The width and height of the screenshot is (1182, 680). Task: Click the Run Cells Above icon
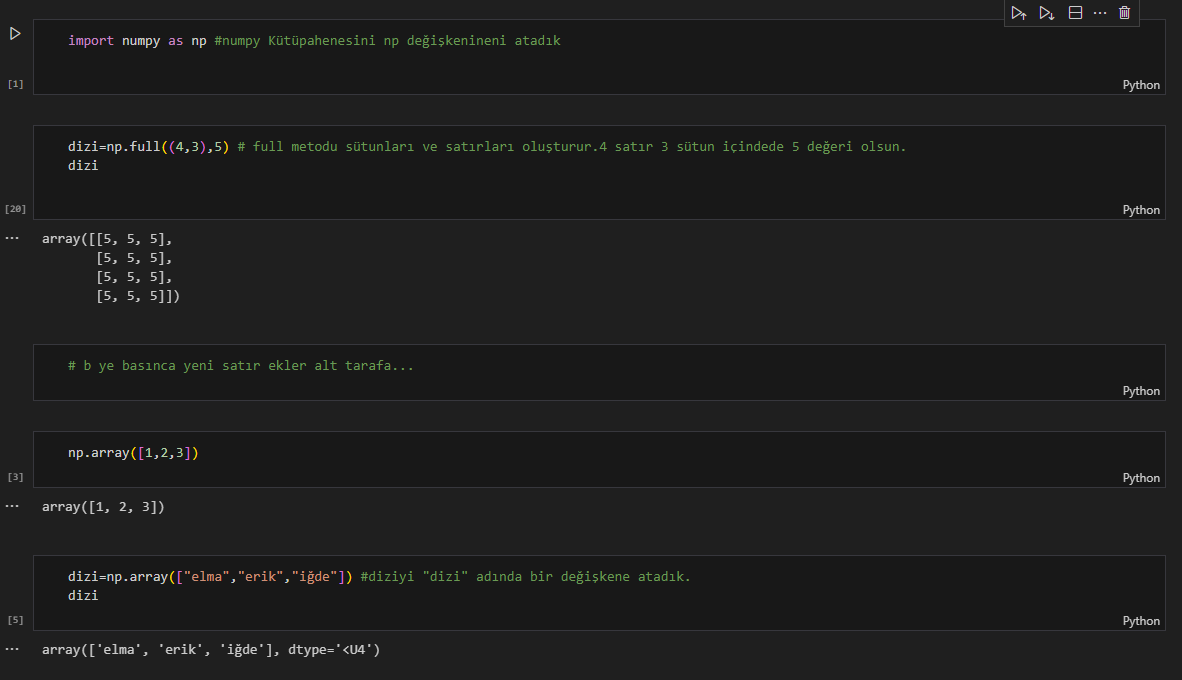tap(1019, 13)
